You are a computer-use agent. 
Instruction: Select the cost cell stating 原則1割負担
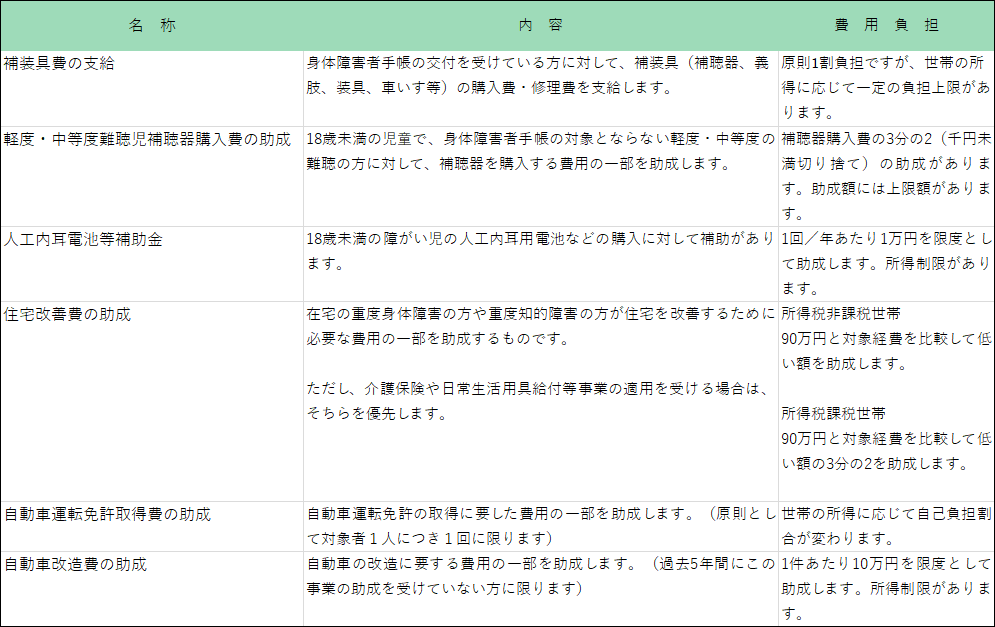coord(885,87)
